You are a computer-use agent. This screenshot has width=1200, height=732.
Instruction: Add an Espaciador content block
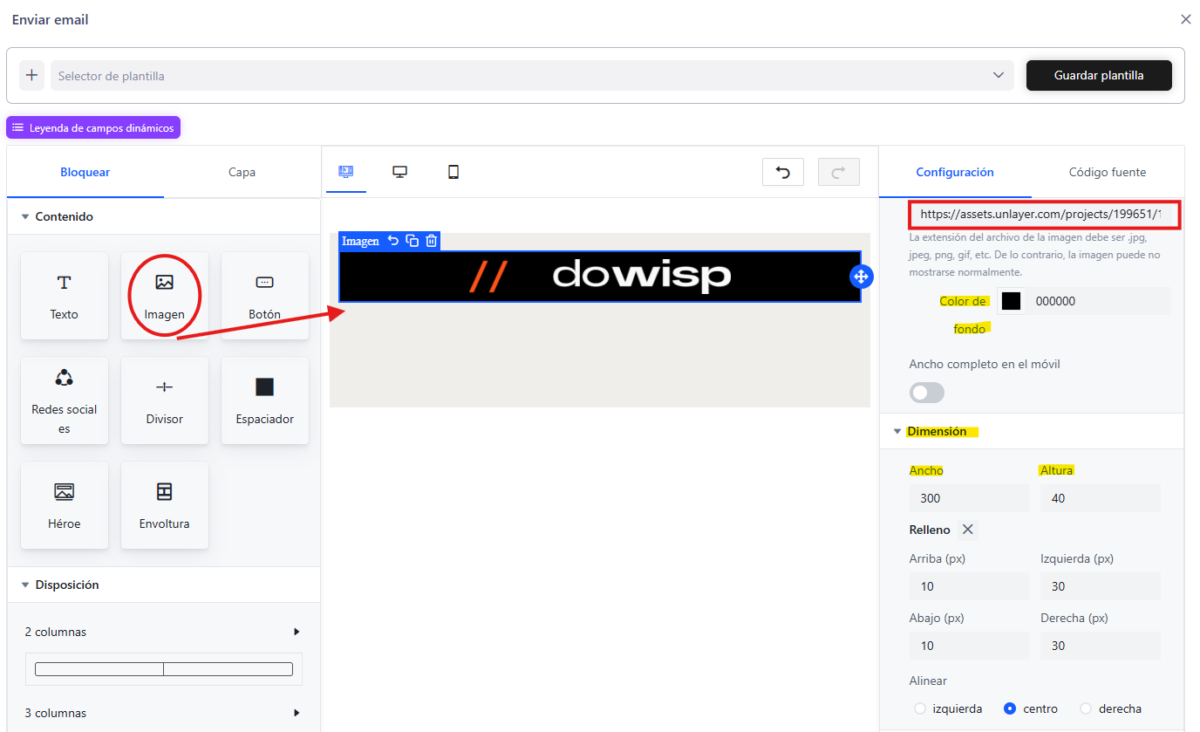point(264,400)
